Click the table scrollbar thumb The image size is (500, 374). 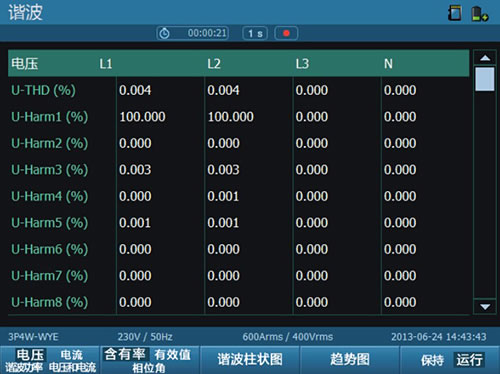pyautogui.click(x=485, y=79)
